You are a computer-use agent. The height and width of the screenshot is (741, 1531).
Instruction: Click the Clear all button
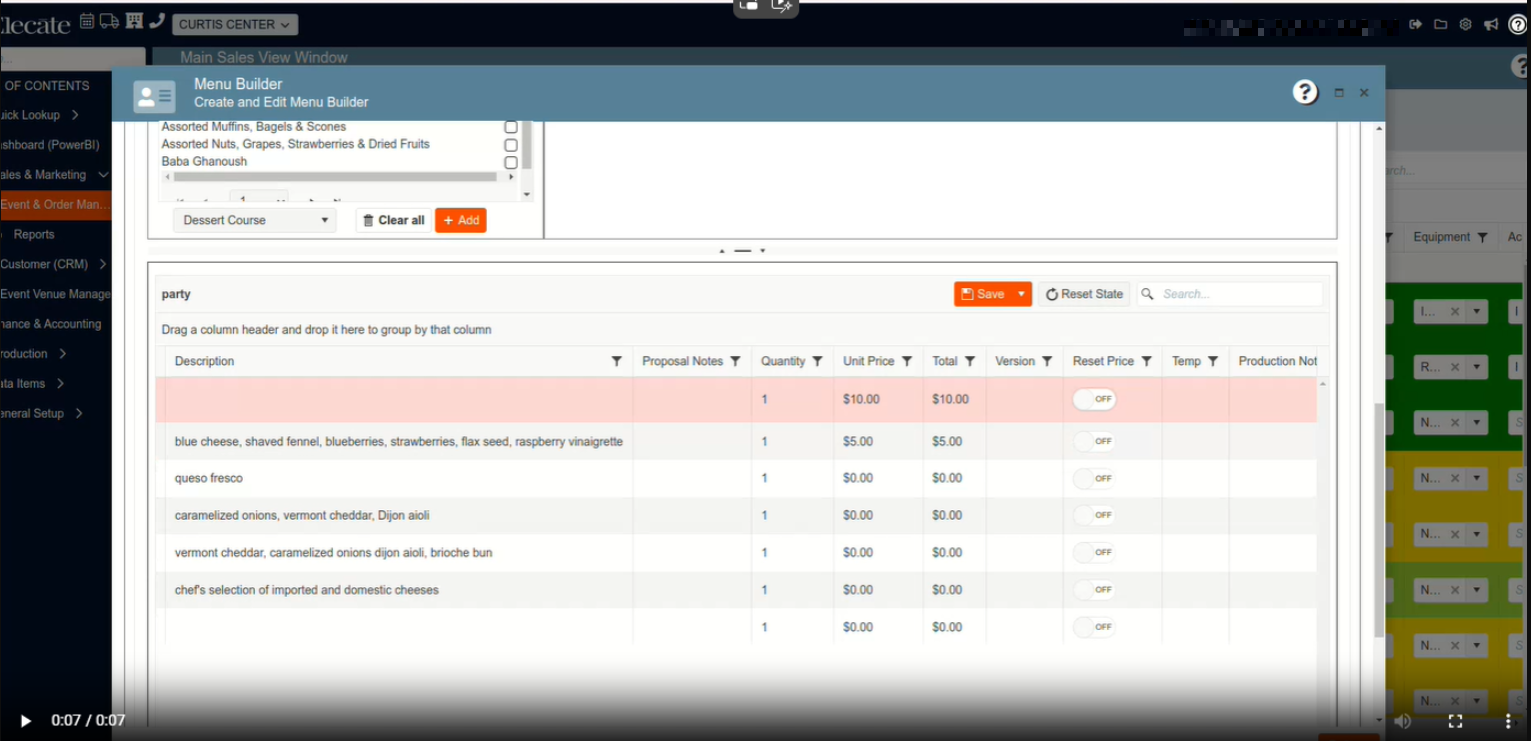click(x=393, y=220)
